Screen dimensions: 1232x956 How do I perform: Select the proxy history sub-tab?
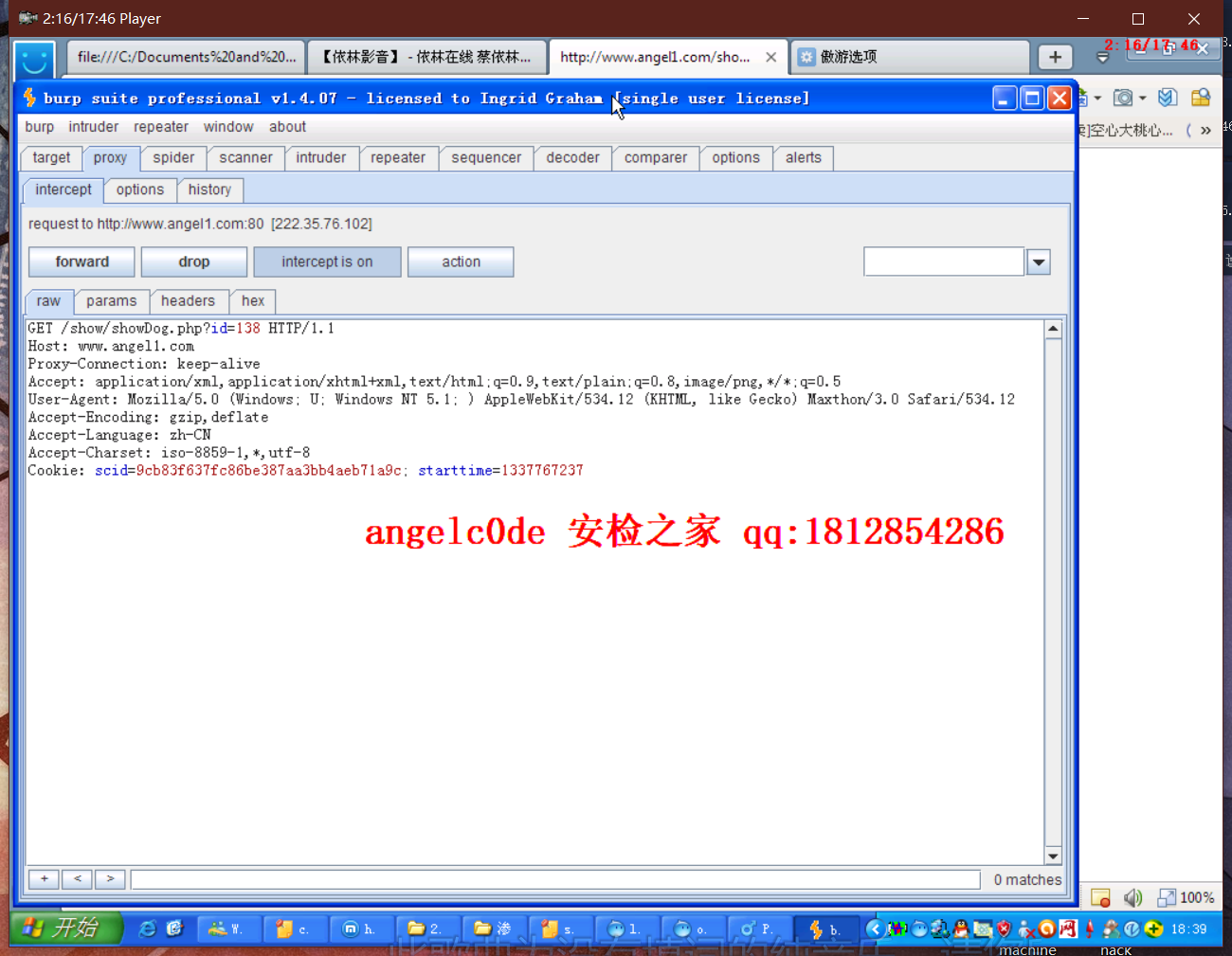pyautogui.click(x=209, y=189)
